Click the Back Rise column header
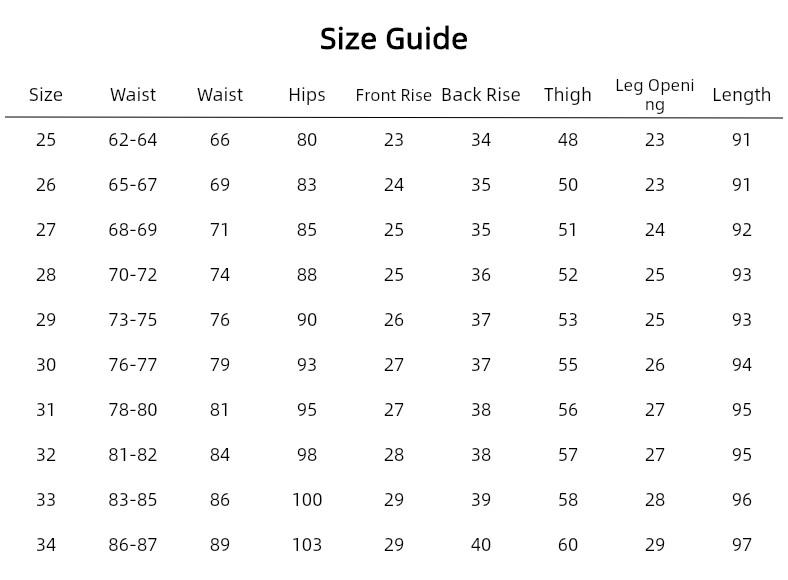This screenshot has height=580, width=788. 481,95
